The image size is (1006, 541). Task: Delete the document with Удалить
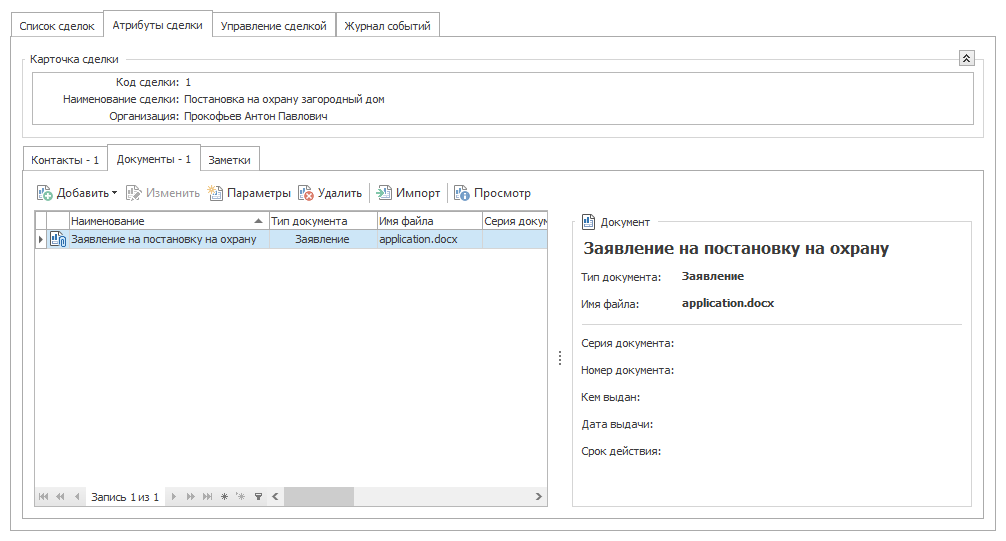click(330, 193)
